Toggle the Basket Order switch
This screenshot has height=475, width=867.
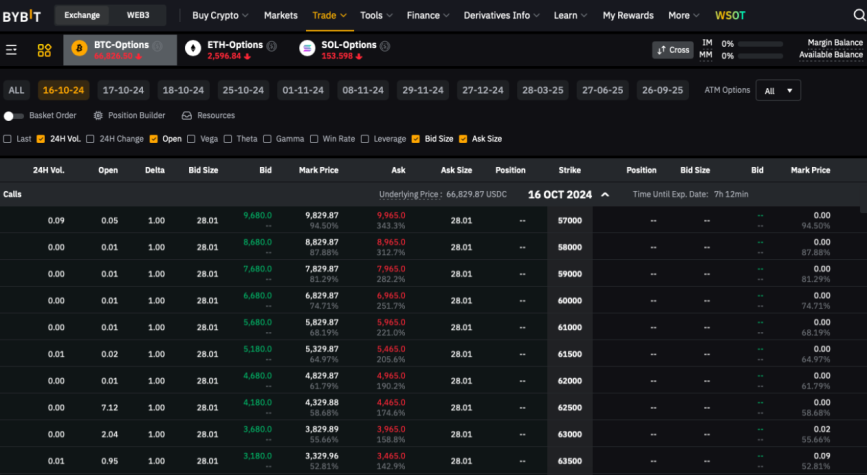tap(13, 116)
